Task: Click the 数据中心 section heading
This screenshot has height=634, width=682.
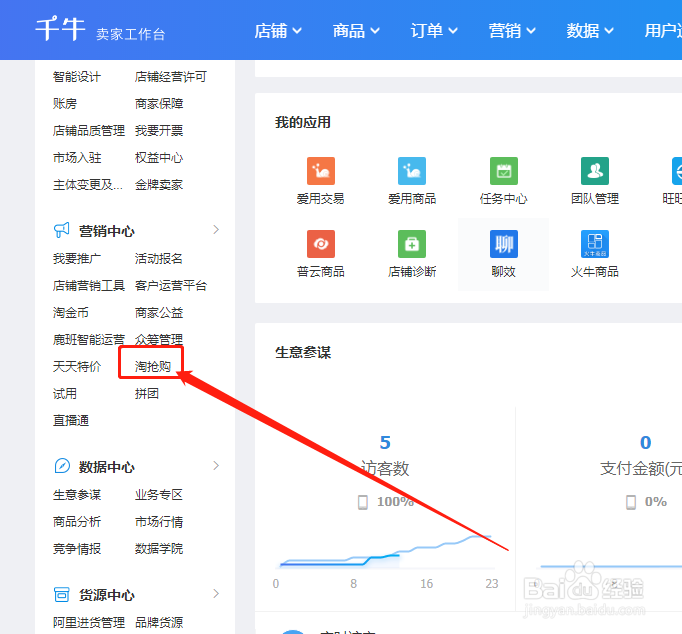Action: coord(107,467)
